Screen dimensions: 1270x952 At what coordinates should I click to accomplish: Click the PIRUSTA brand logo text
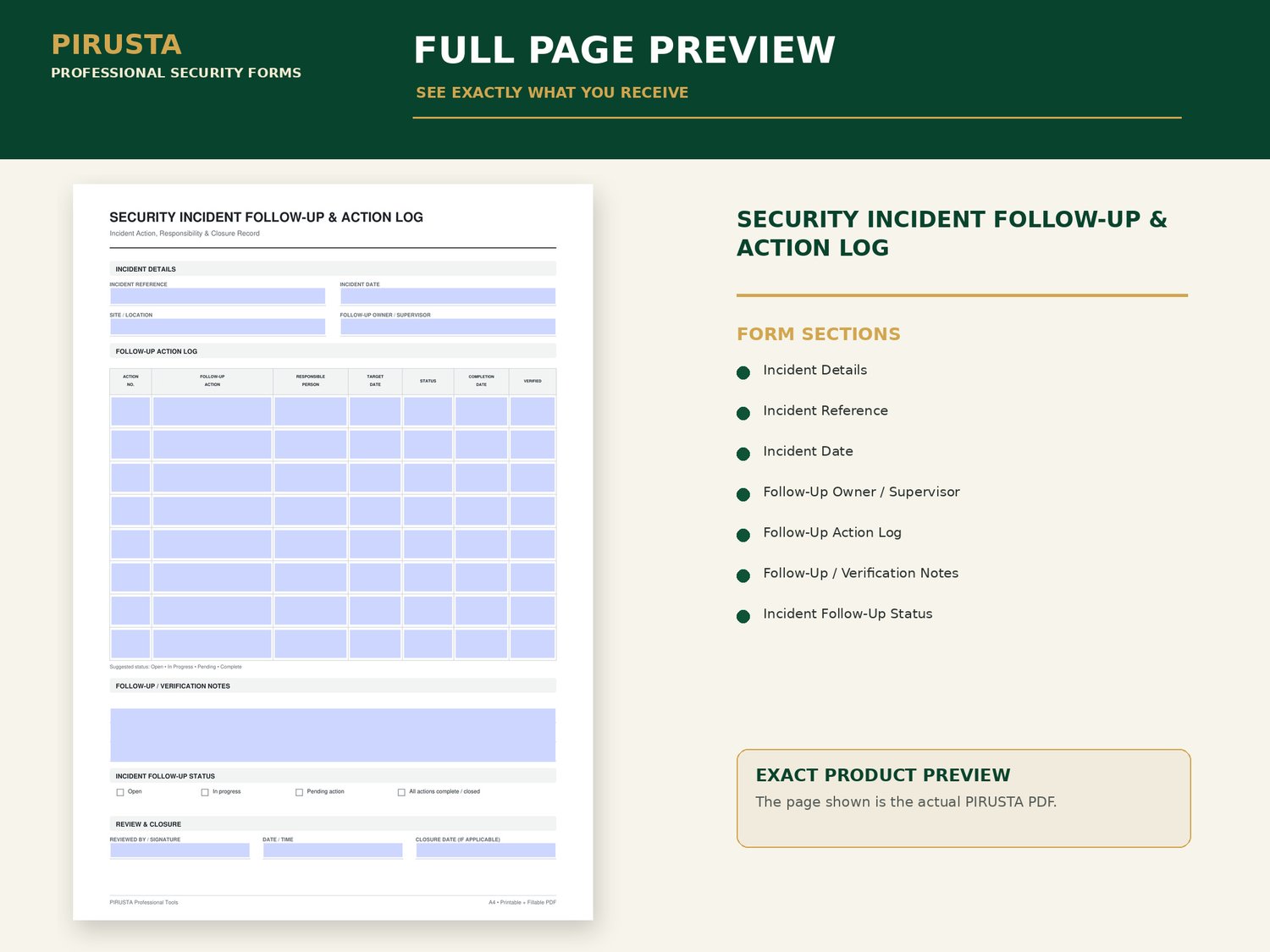tap(116, 44)
